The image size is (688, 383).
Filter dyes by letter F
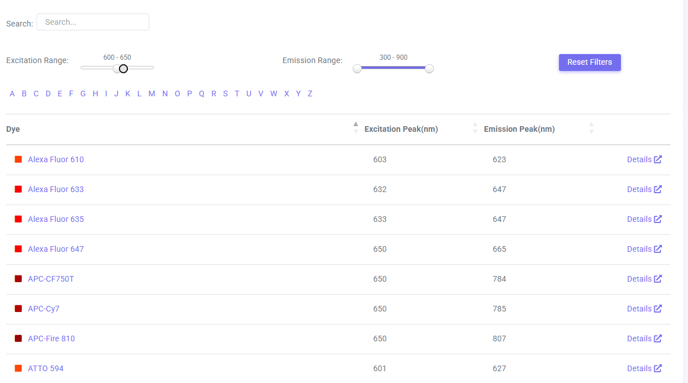coord(71,93)
